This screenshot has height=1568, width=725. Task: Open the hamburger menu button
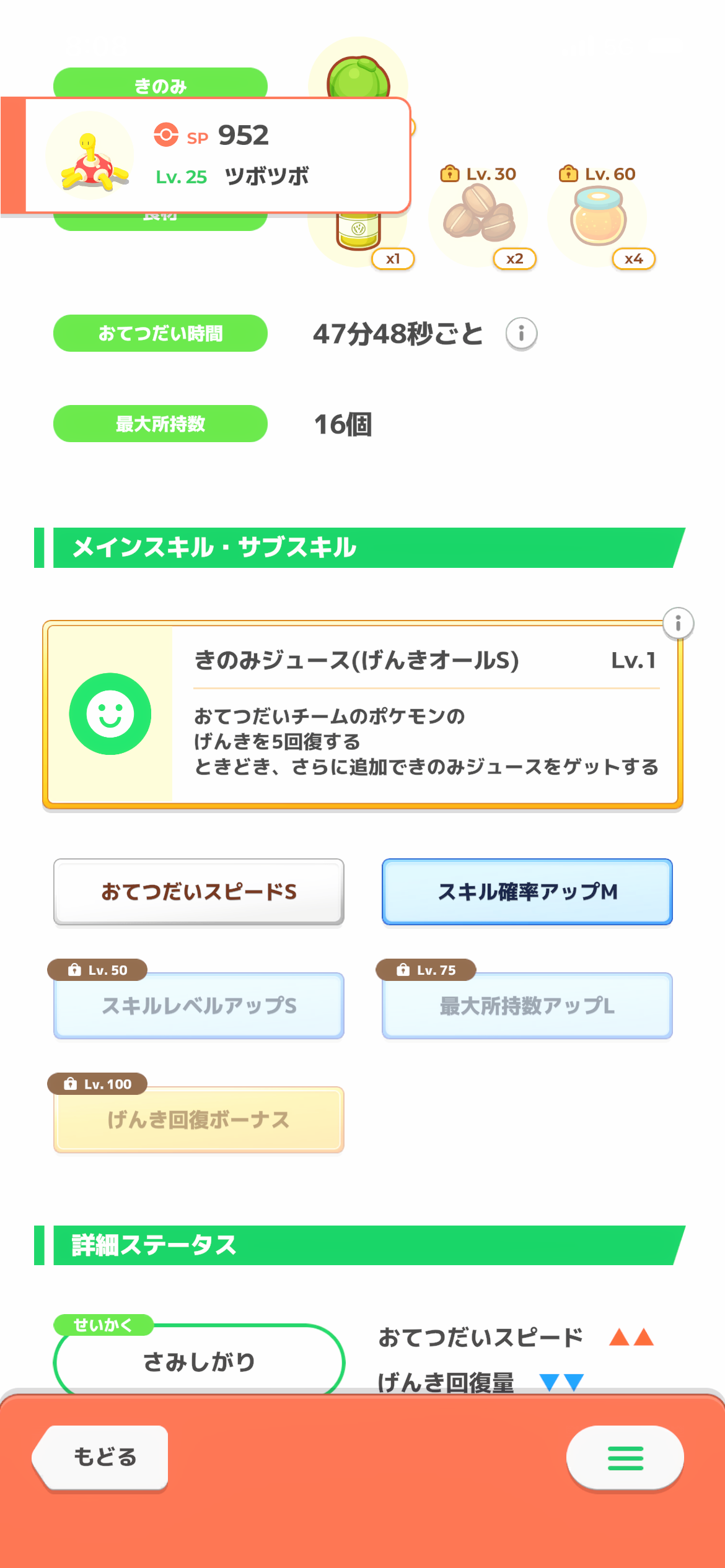625,1458
